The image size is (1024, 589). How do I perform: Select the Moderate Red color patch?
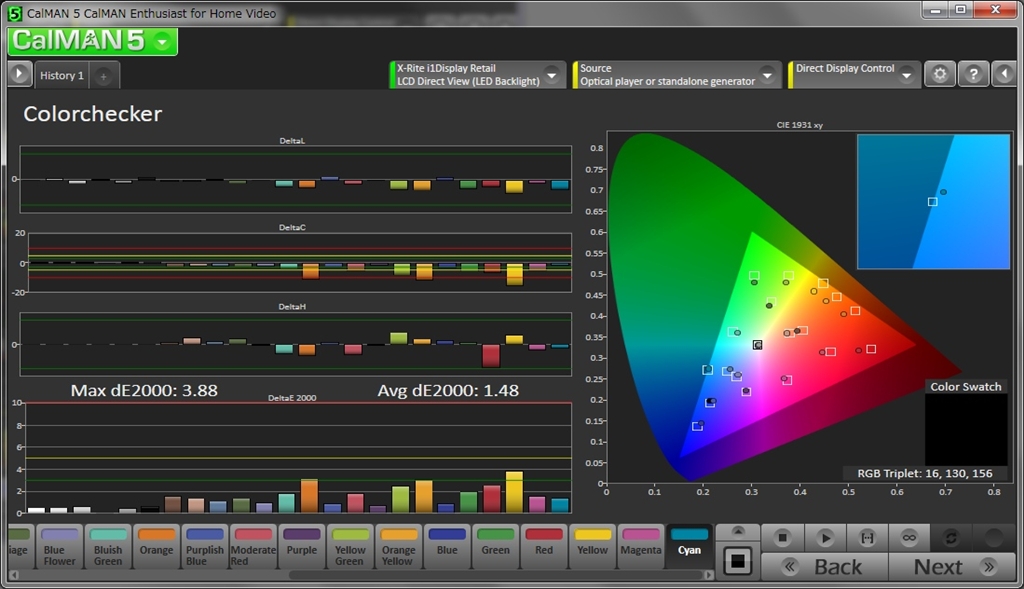point(253,546)
